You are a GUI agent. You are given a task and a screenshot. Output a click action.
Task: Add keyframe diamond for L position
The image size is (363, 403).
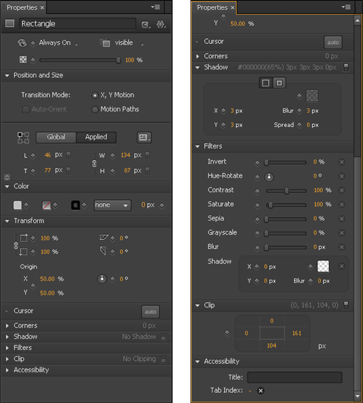(x=33, y=155)
